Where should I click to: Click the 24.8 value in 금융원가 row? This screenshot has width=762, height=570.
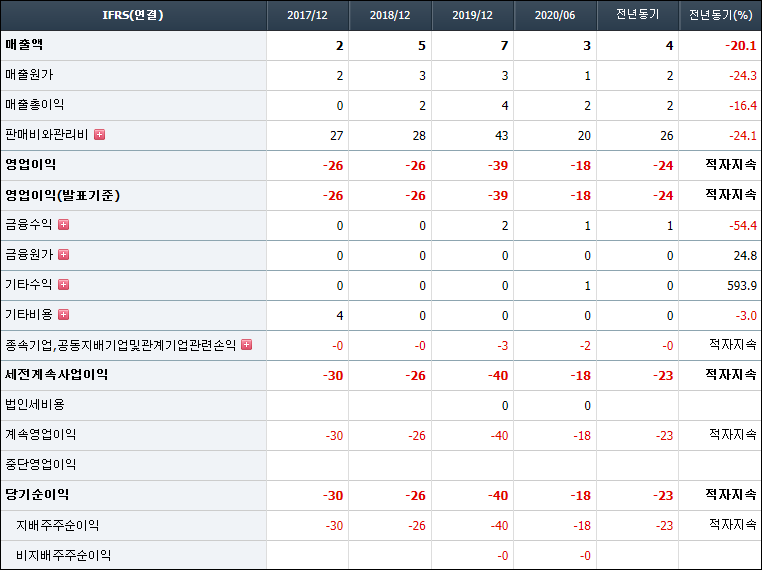(745, 256)
